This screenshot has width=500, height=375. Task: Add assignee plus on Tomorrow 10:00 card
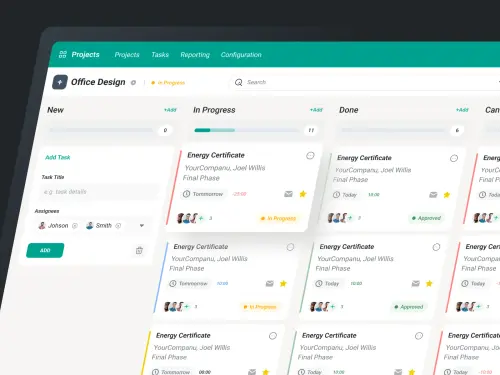pos(187,306)
